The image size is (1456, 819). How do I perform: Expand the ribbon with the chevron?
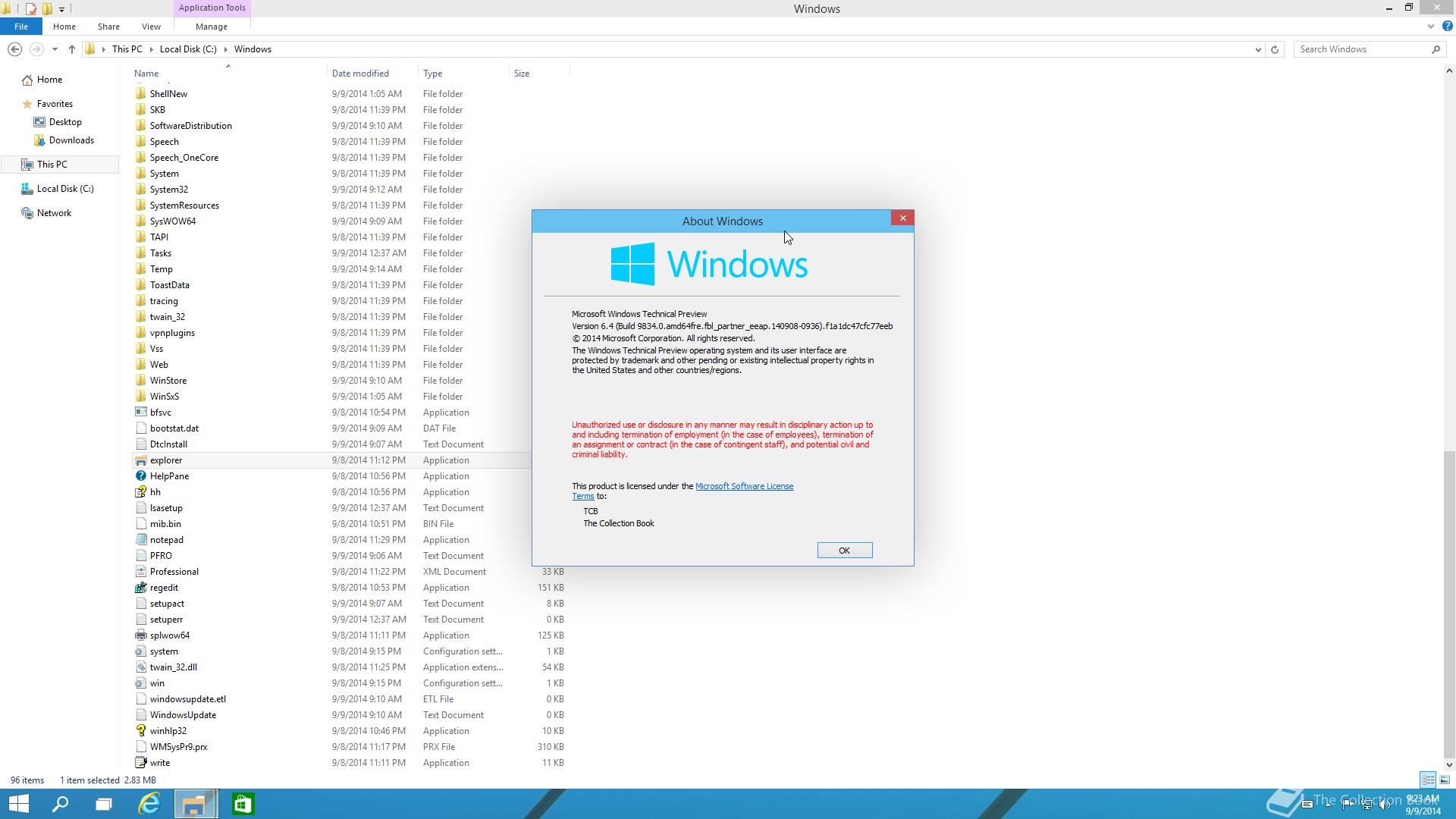pos(1431,27)
